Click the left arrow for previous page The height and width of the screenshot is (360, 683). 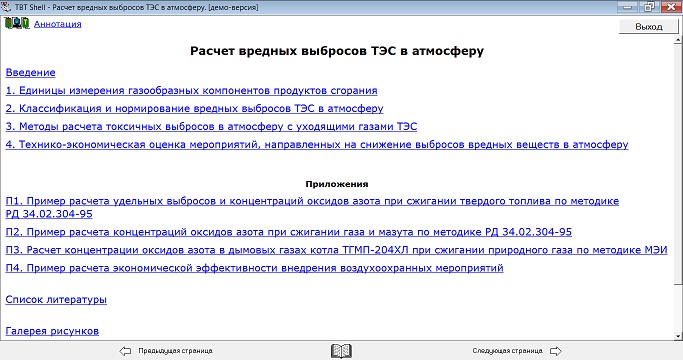pos(125,351)
